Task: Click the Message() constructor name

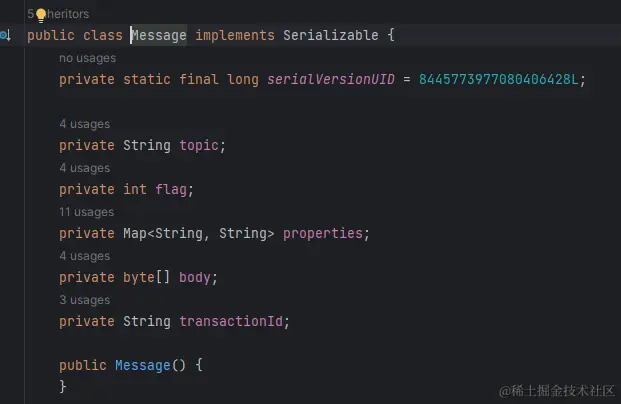Action: (143, 365)
